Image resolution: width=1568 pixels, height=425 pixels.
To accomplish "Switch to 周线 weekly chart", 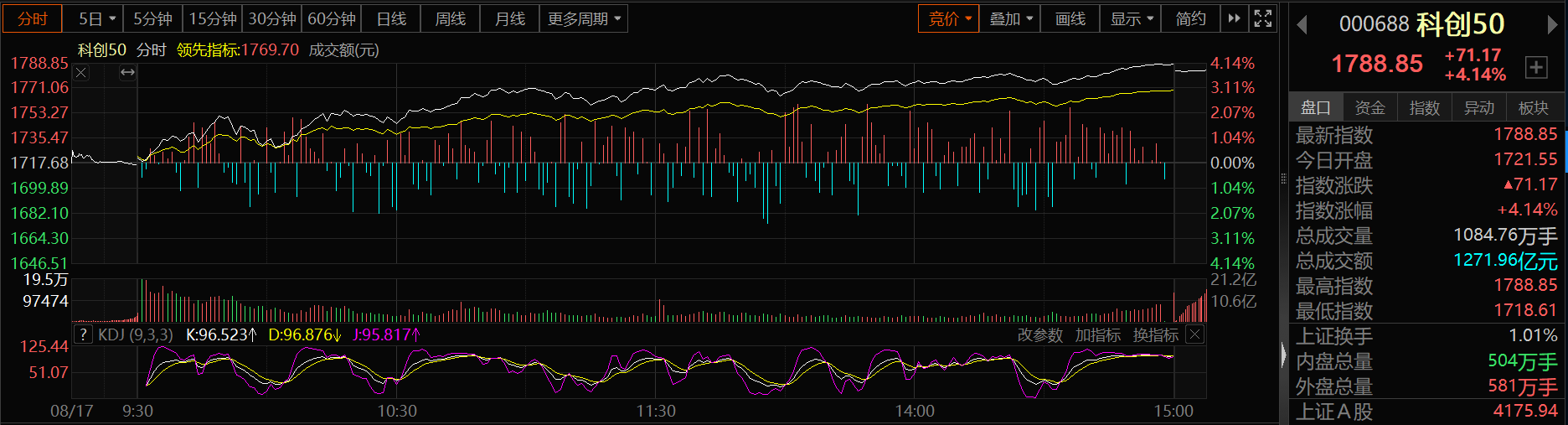I will (x=451, y=18).
